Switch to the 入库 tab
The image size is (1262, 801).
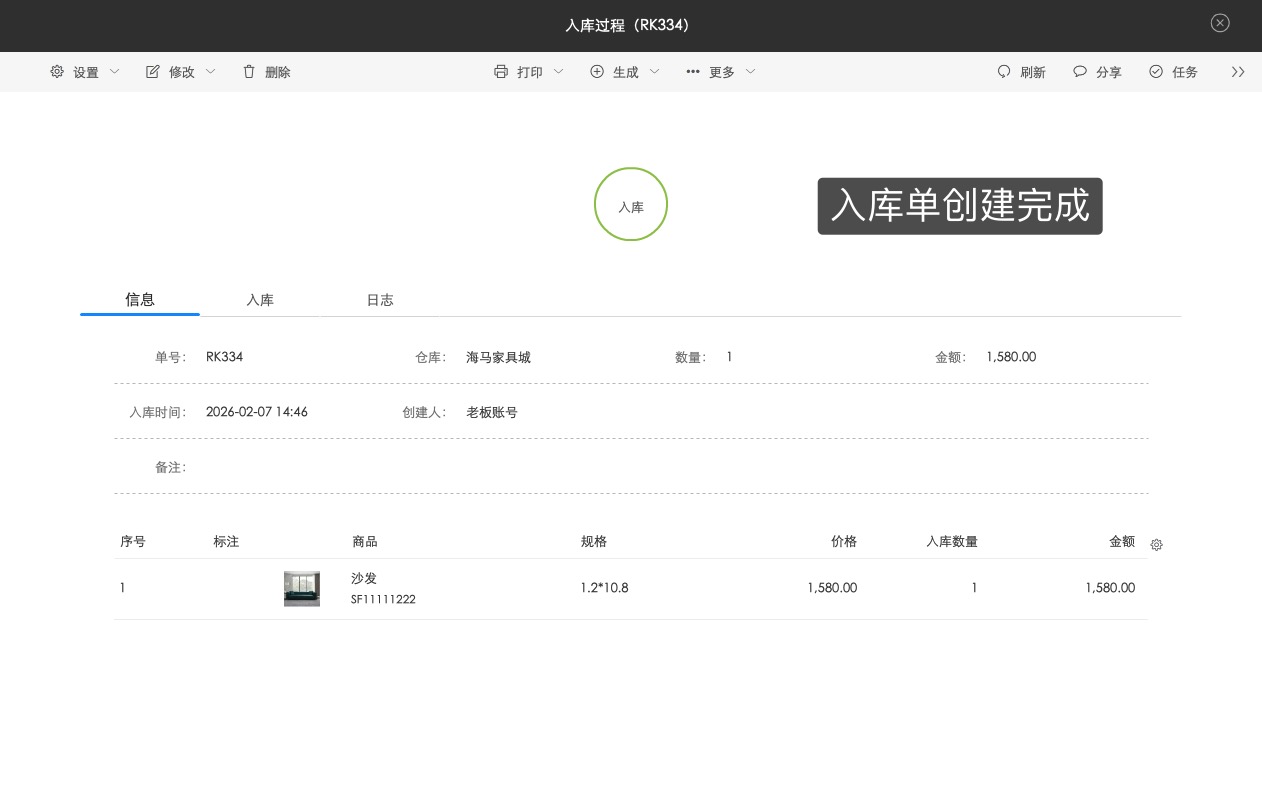[x=260, y=299]
